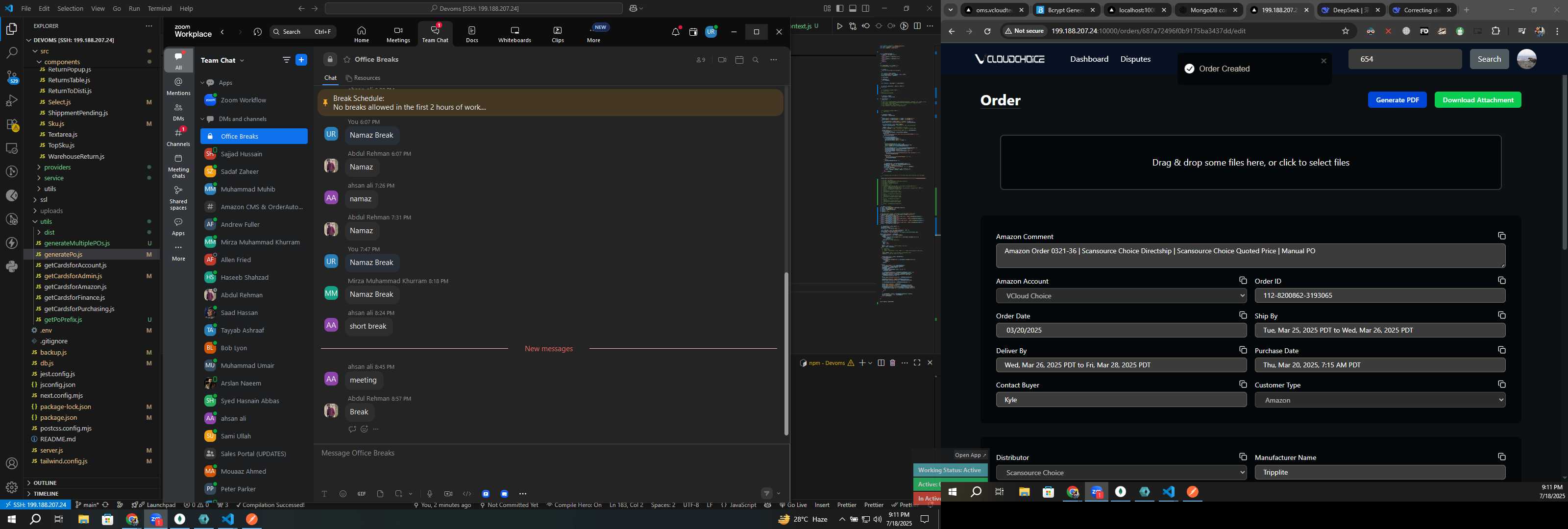Viewport: 1568px width, 529px height.
Task: Click the CloudChoice Search button
Action: [x=1489, y=59]
